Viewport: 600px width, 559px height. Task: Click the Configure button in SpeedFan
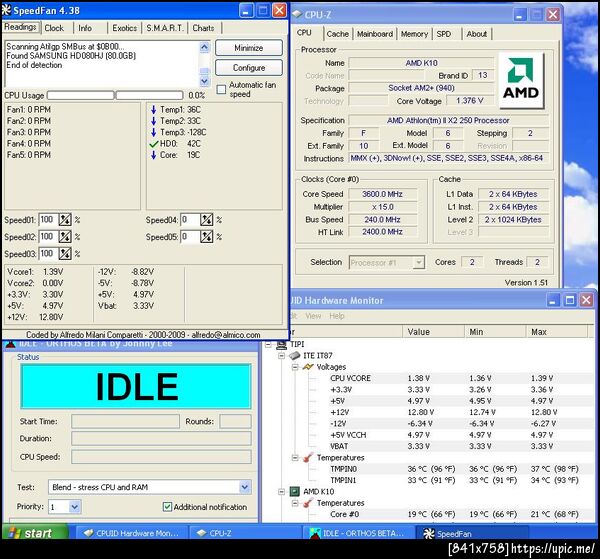(249, 68)
